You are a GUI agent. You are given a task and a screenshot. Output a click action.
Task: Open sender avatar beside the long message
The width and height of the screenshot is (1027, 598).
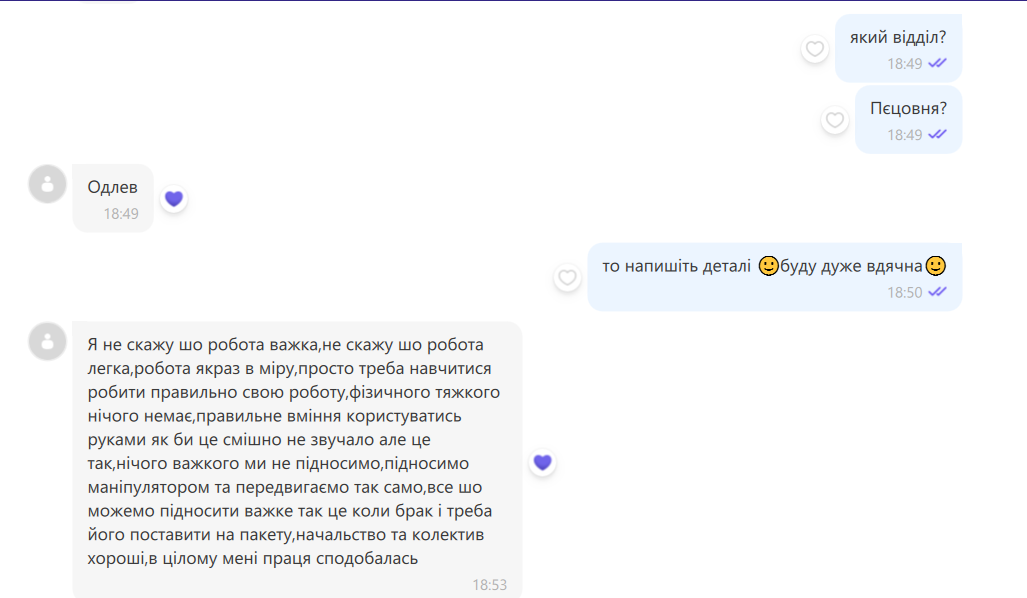(47, 341)
